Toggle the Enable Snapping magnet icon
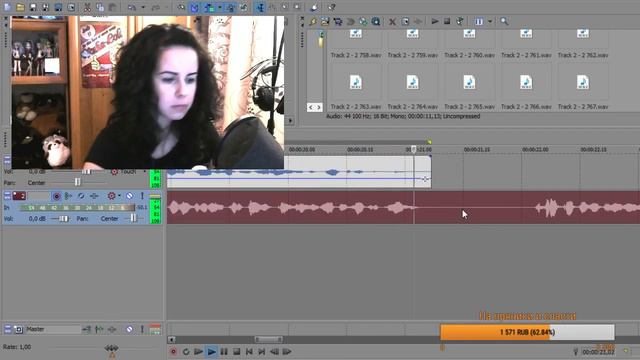 (x=181, y=7)
